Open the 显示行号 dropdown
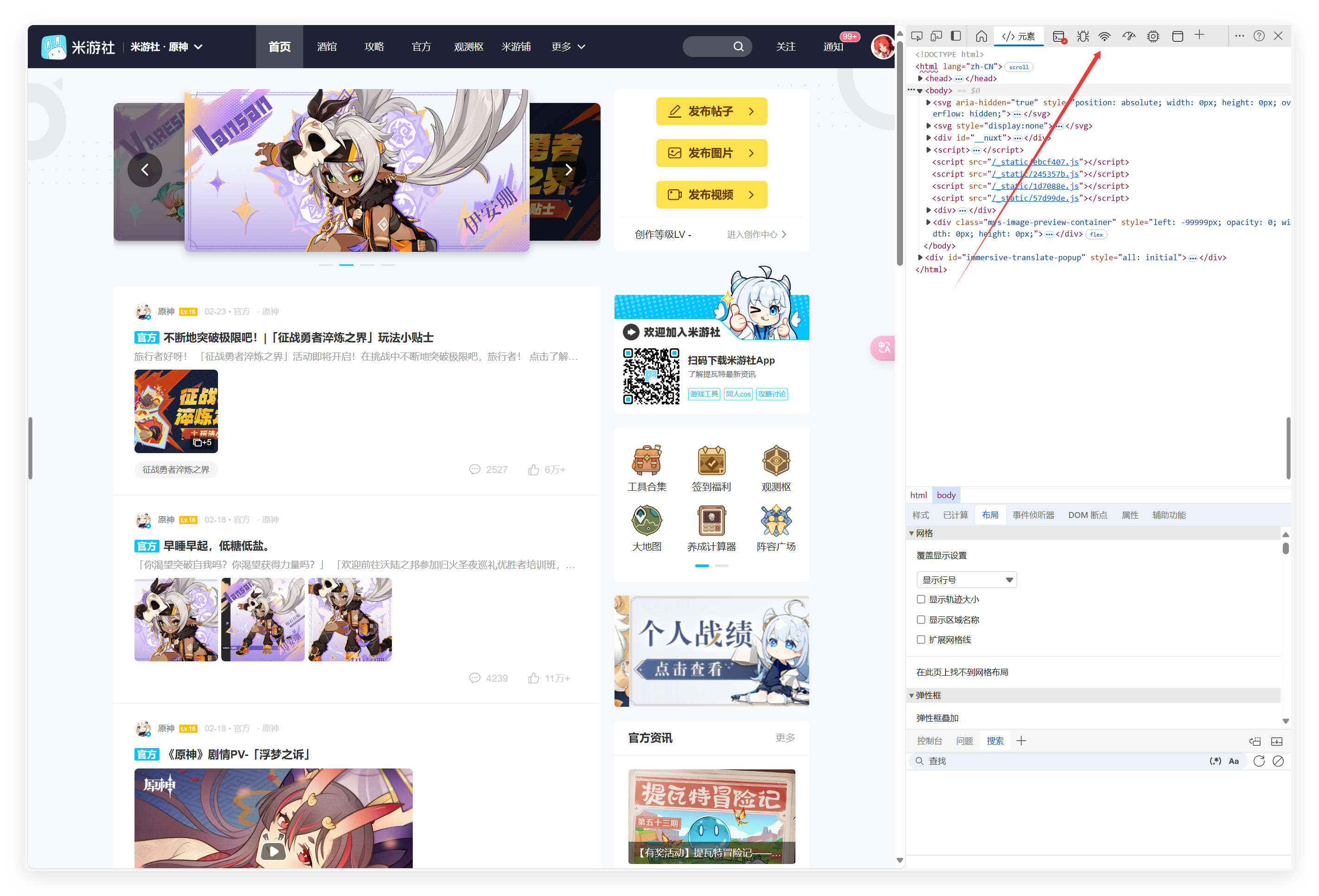Viewport: 1319px width, 896px height. [967, 579]
